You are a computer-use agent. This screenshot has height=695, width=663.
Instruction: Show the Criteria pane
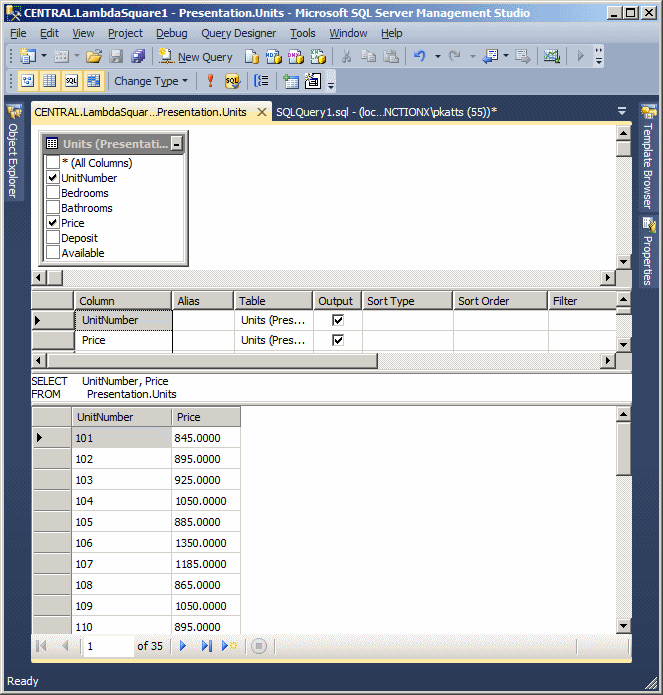coord(49,81)
